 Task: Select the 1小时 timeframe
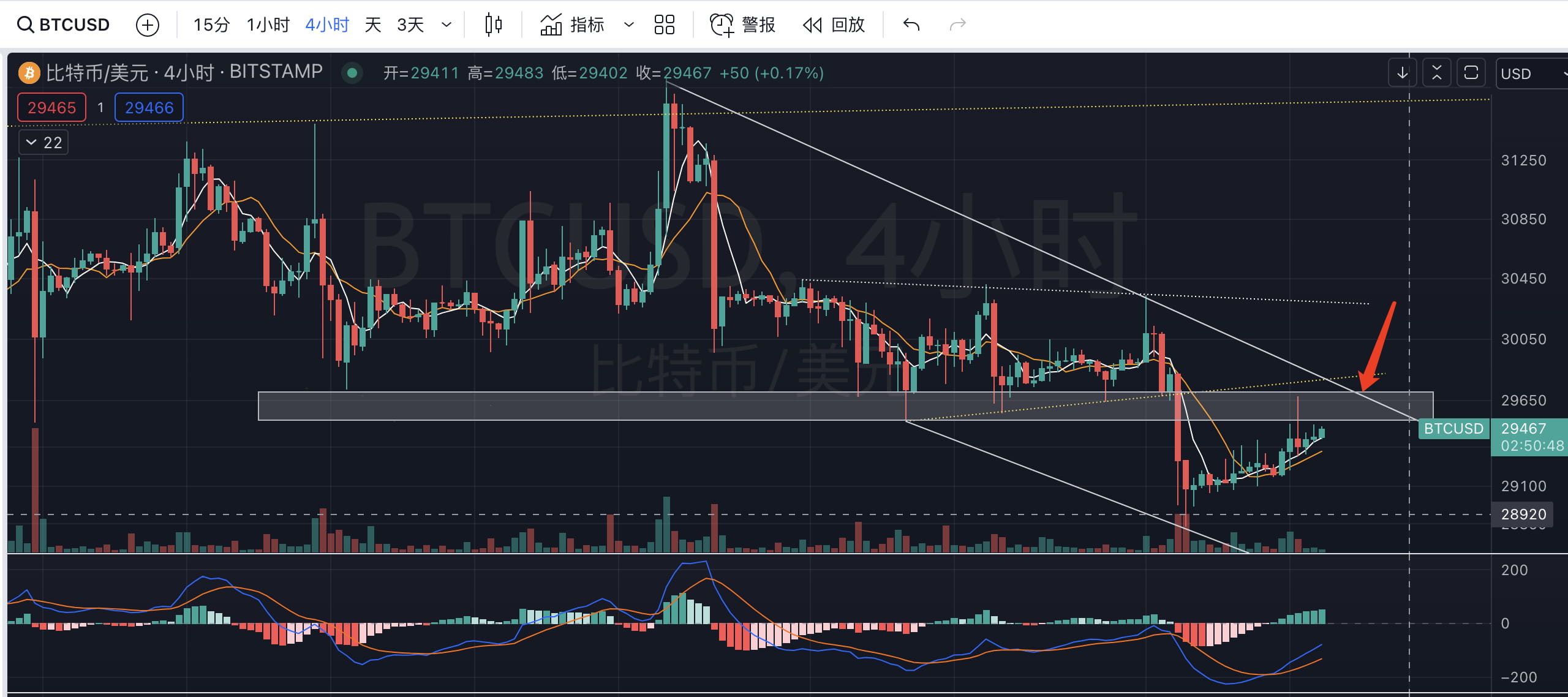point(268,24)
